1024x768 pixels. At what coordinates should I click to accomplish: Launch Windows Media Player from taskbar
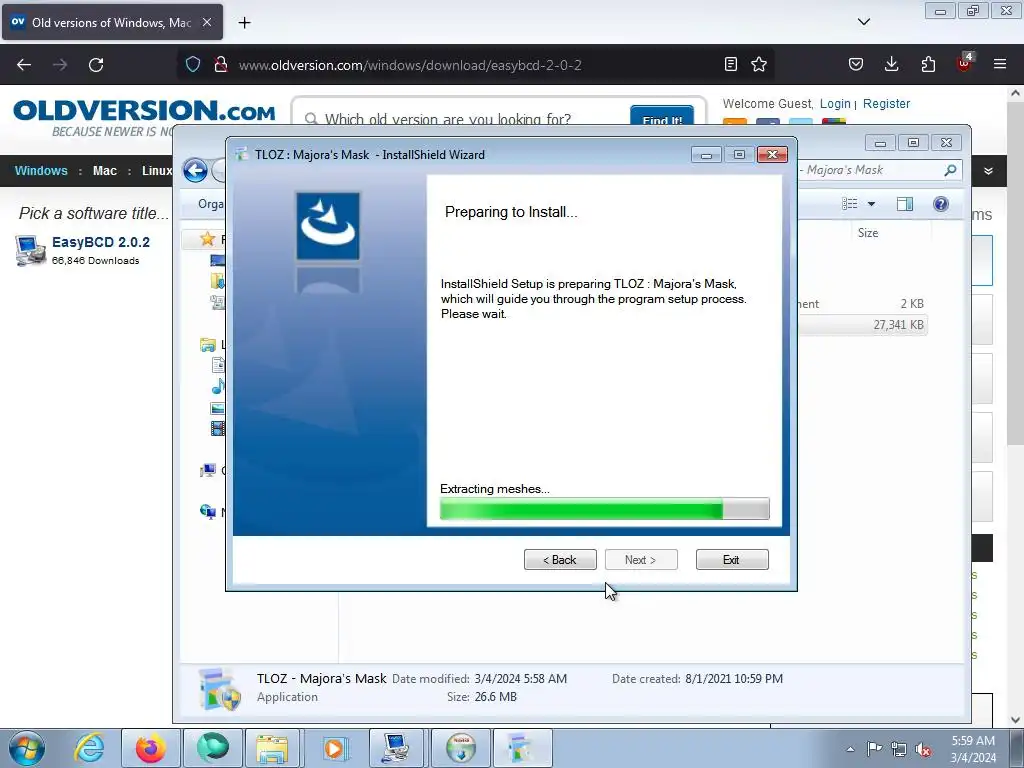click(x=334, y=748)
